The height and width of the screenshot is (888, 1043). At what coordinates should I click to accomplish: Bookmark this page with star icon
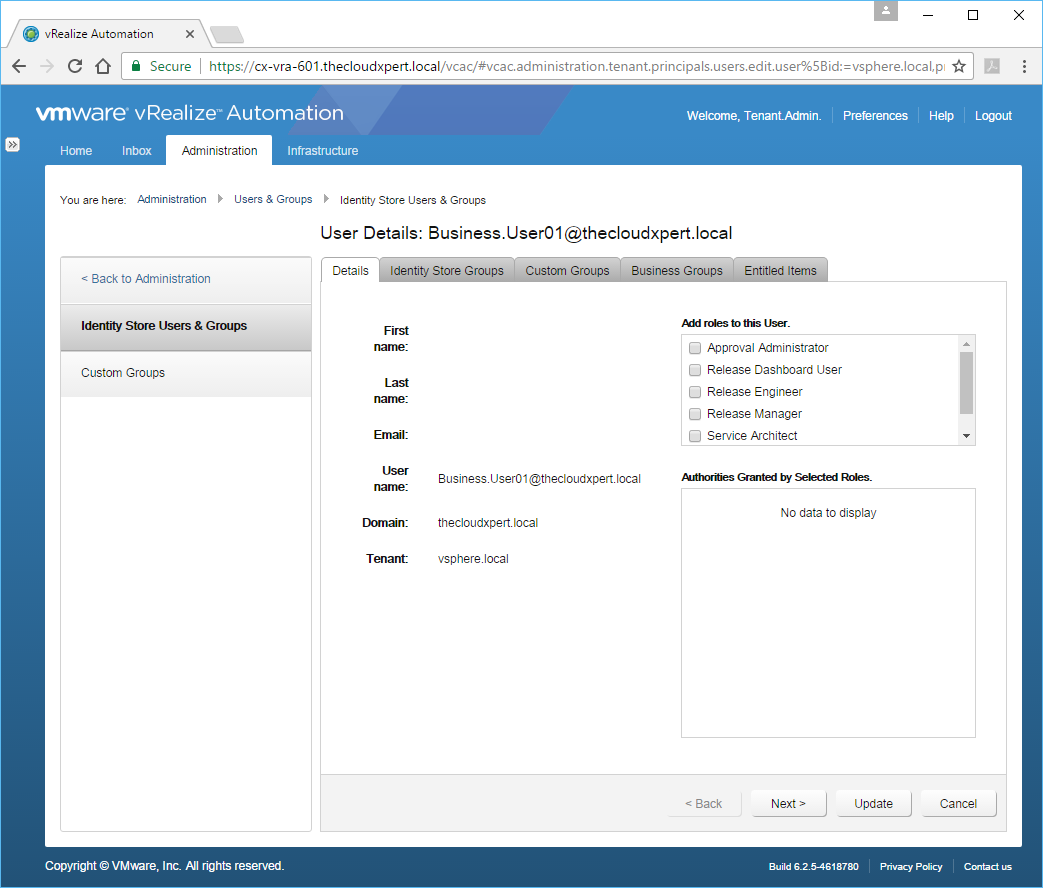[958, 66]
